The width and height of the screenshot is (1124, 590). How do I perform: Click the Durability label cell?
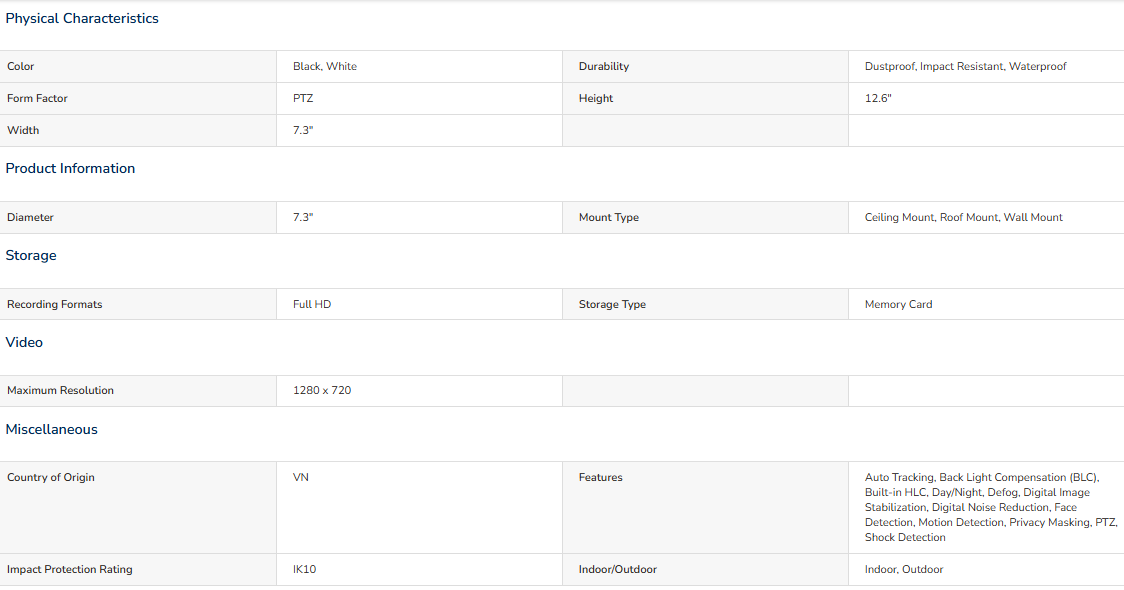pos(705,66)
